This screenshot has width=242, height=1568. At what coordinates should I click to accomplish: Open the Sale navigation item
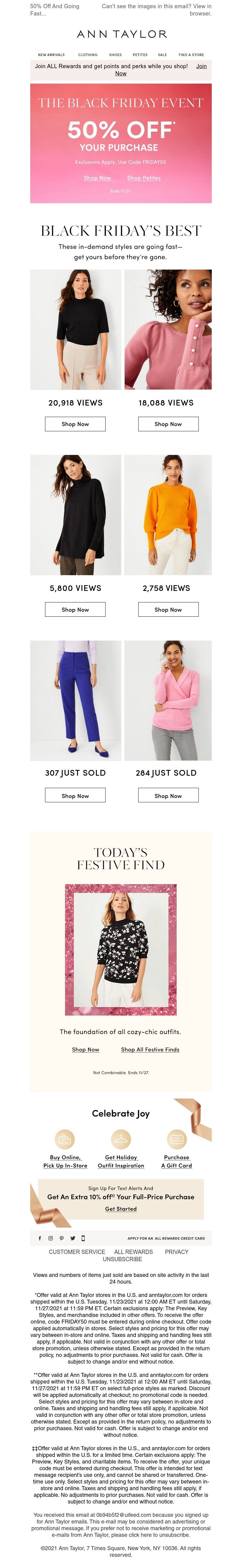click(x=162, y=55)
